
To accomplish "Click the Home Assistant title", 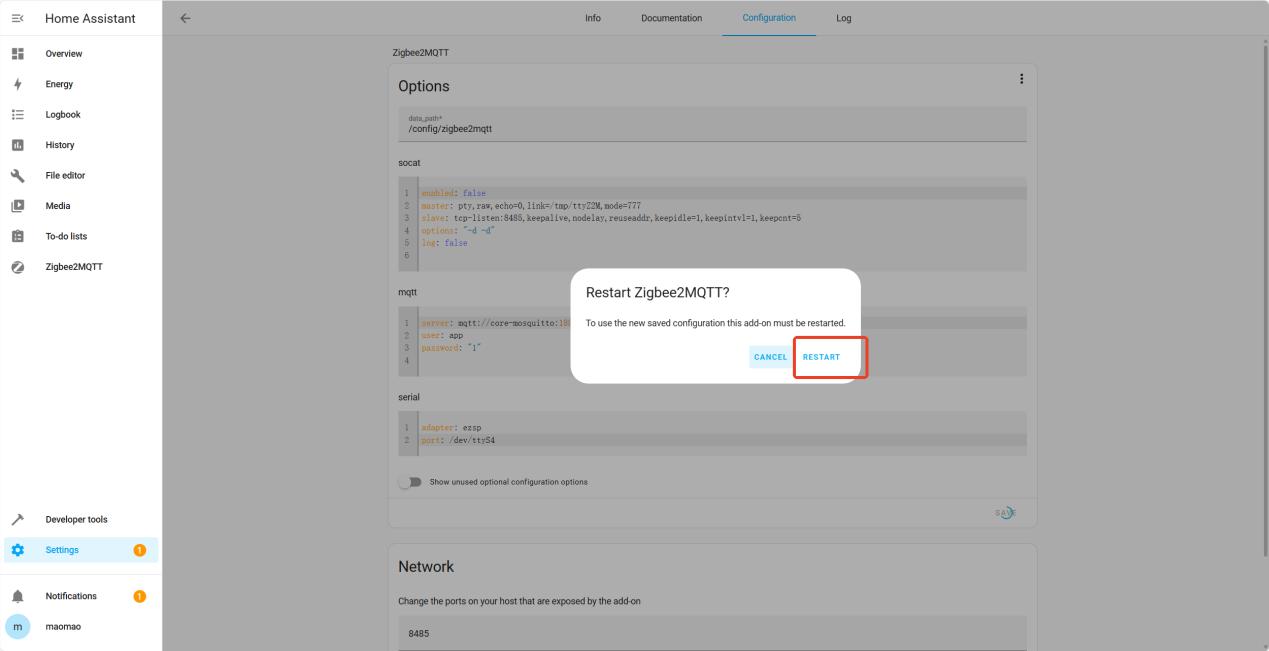I will tap(90, 18).
